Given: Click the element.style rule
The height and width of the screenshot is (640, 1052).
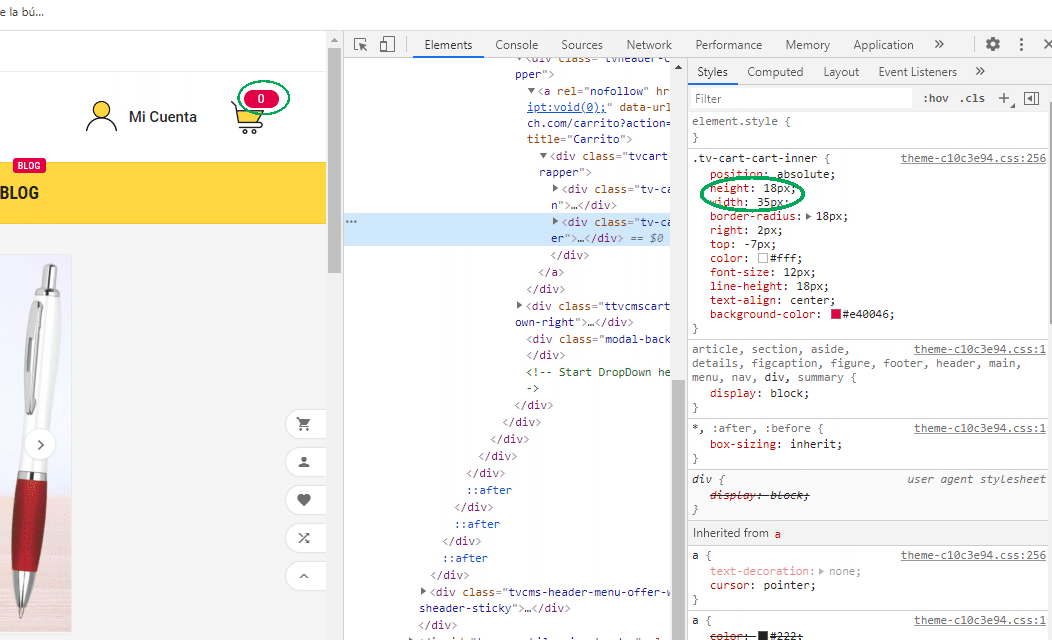Looking at the screenshot, I should coord(741,121).
